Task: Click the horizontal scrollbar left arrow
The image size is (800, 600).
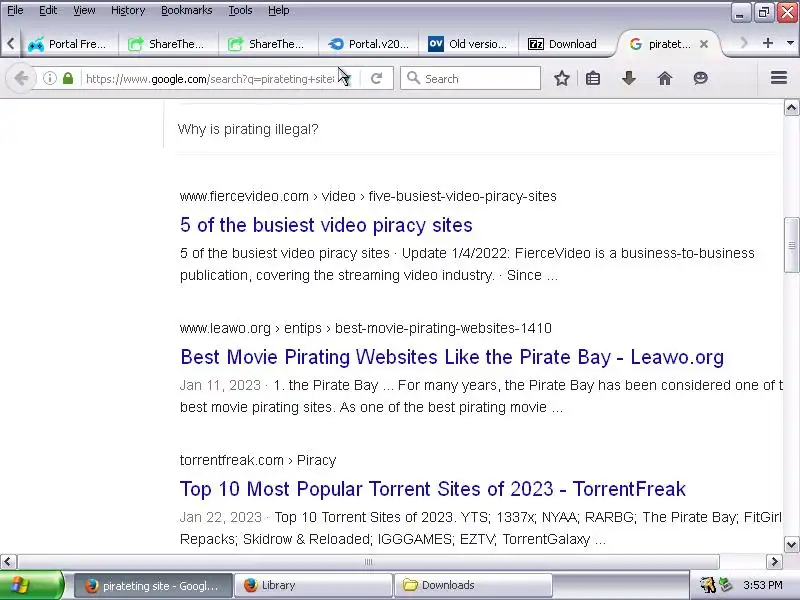Action: point(8,562)
